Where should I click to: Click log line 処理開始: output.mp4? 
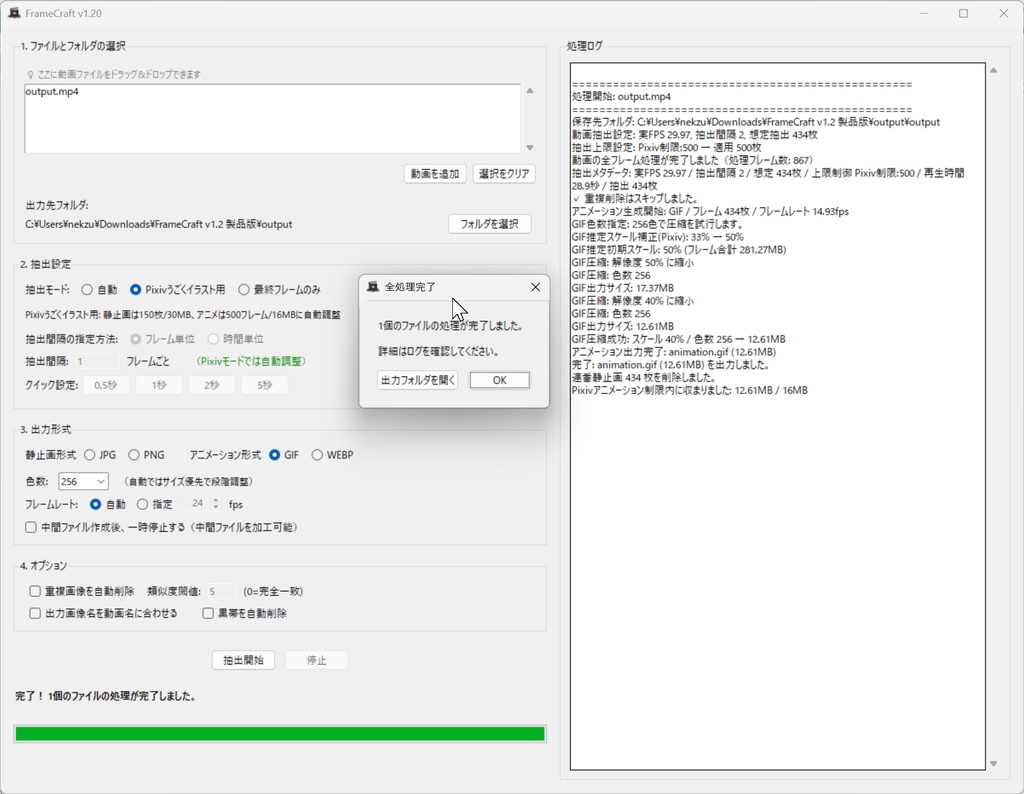click(622, 97)
